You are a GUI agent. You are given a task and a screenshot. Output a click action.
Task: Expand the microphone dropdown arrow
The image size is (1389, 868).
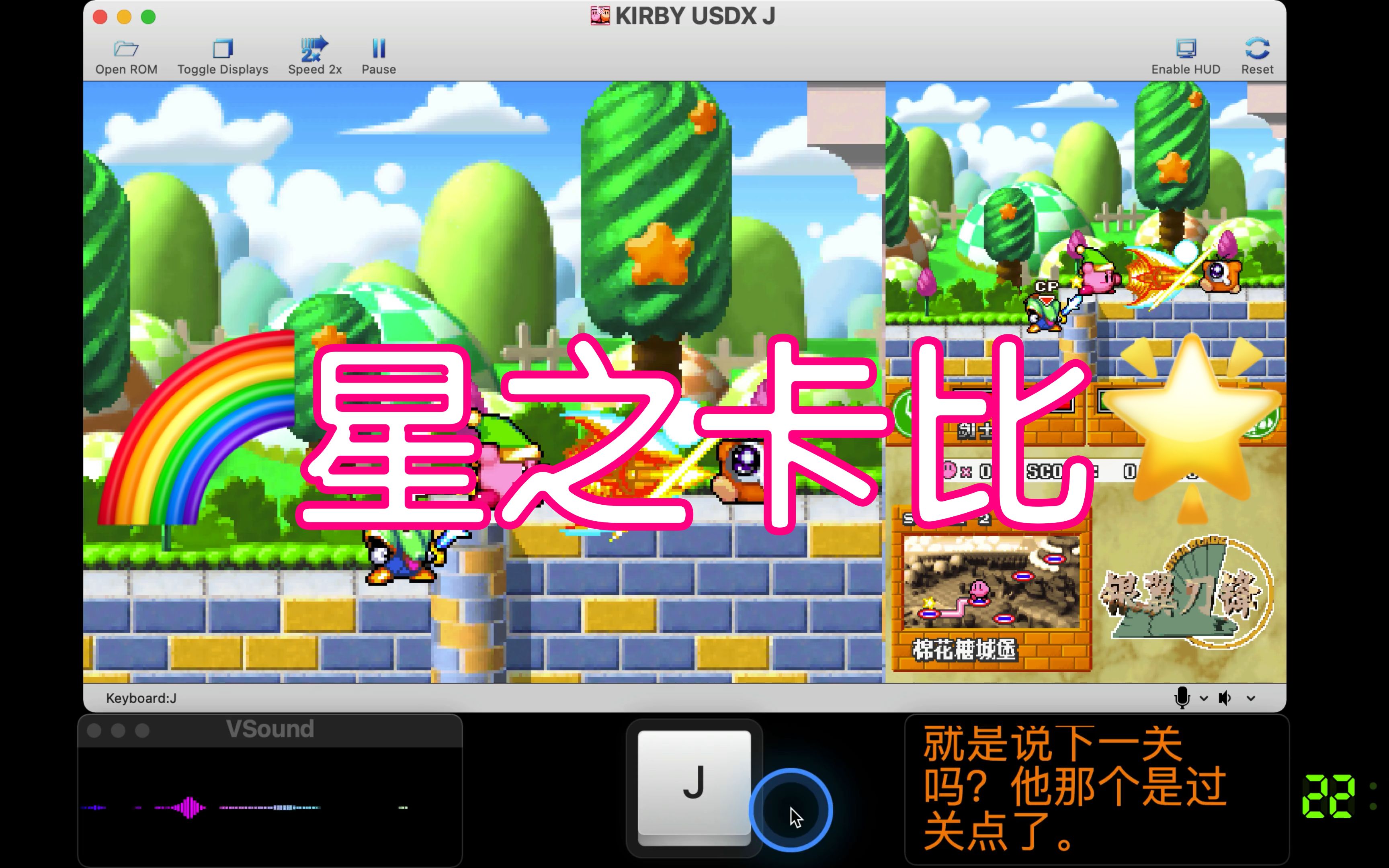pyautogui.click(x=1204, y=699)
